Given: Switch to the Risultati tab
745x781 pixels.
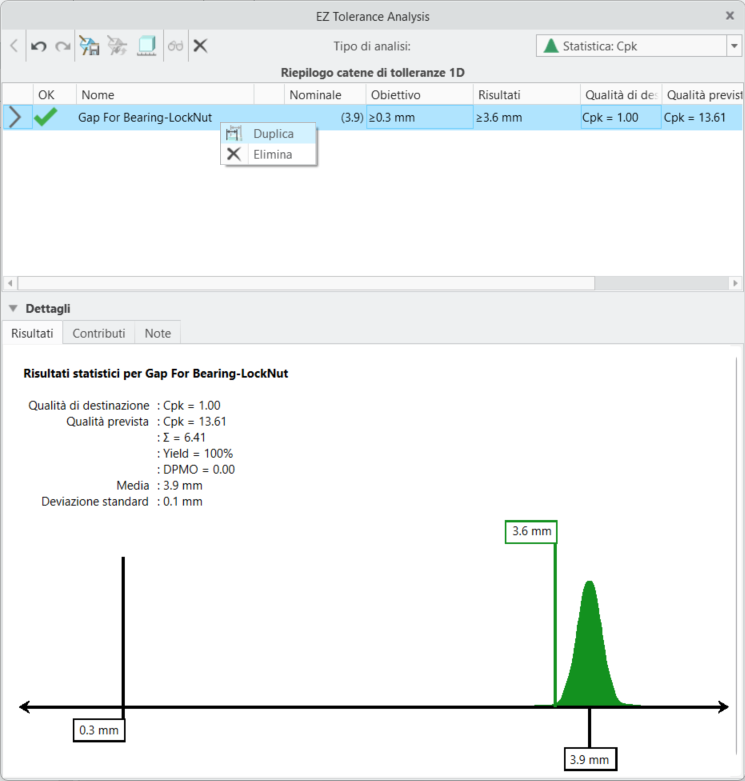Looking at the screenshot, I should click(x=32, y=333).
